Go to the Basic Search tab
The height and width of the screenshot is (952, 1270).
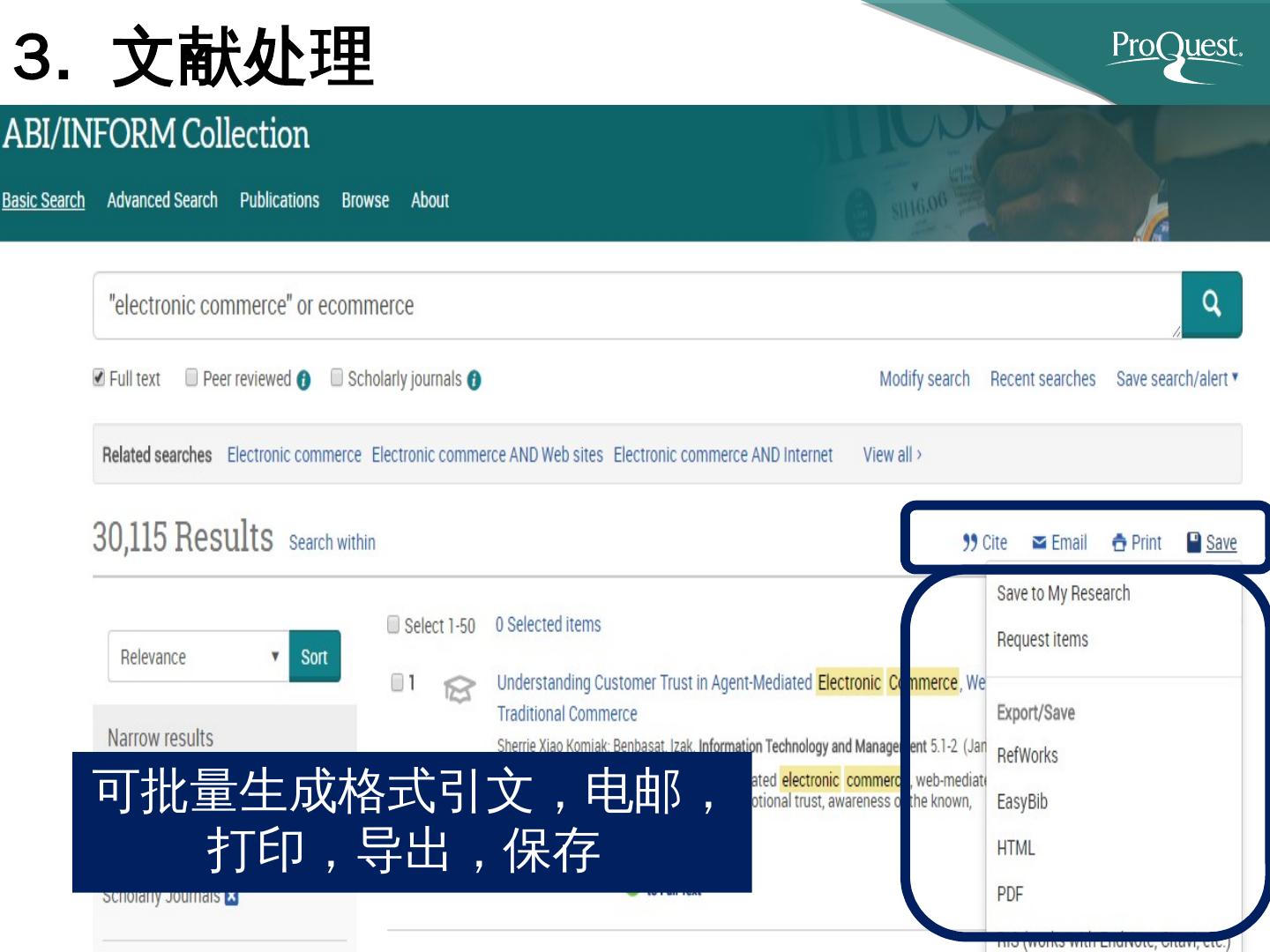tap(43, 200)
